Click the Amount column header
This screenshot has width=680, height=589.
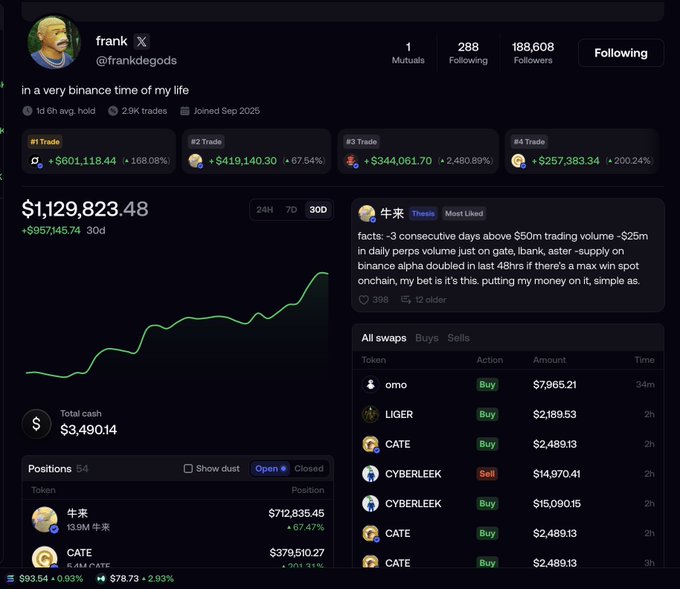(x=549, y=360)
